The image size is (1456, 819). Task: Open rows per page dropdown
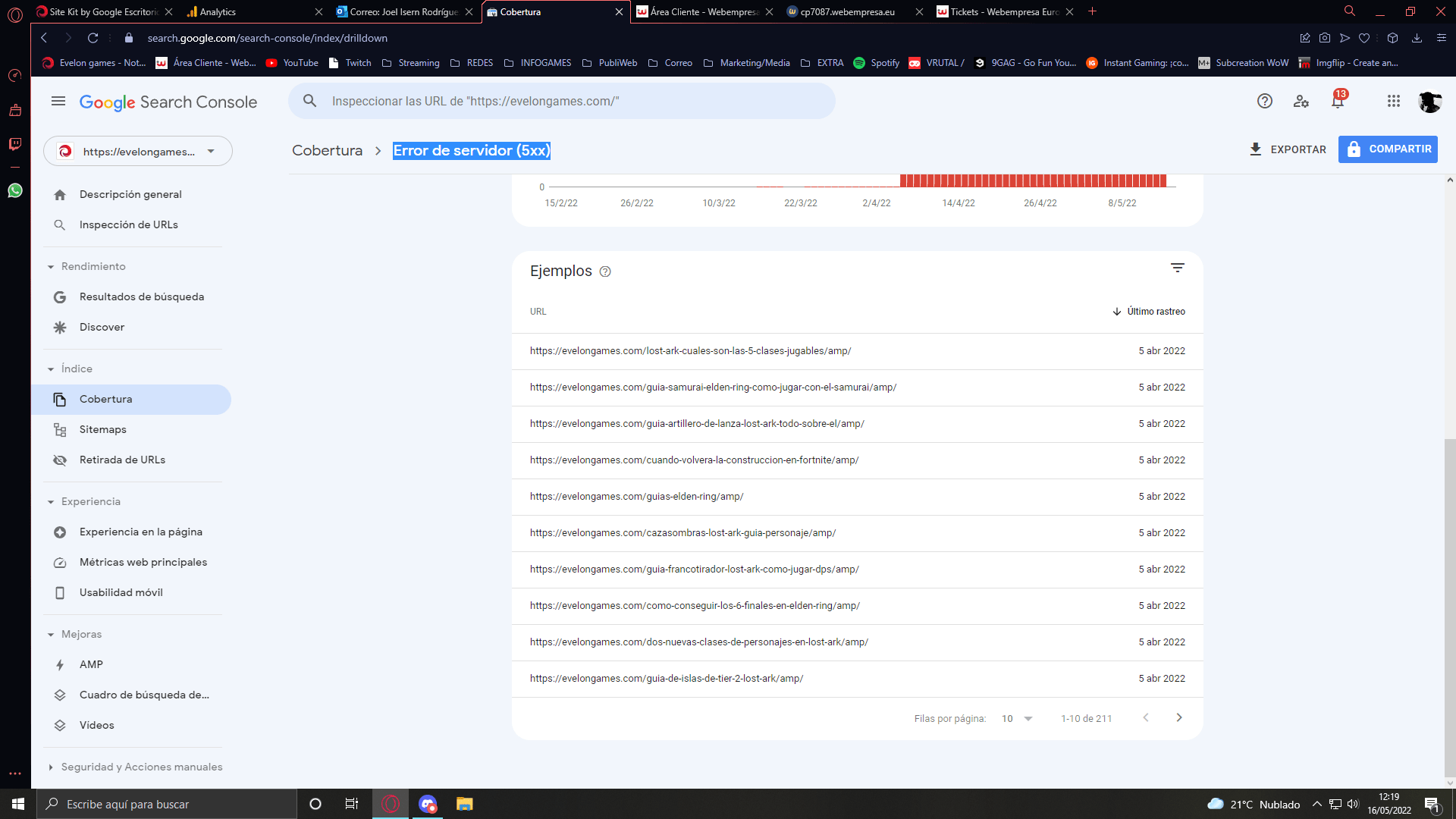pos(1017,719)
